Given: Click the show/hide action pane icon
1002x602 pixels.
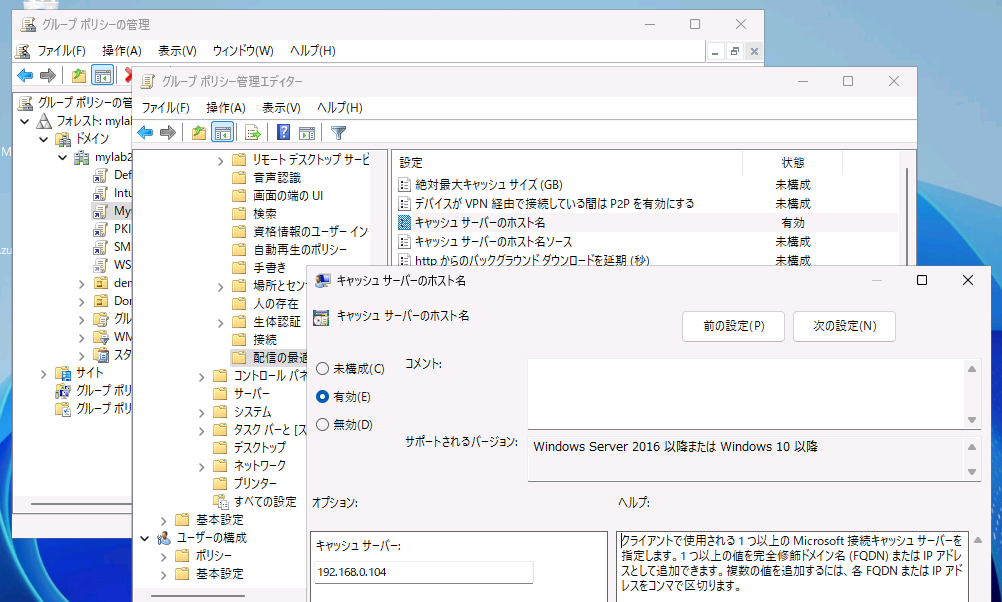Looking at the screenshot, I should pyautogui.click(x=307, y=131).
